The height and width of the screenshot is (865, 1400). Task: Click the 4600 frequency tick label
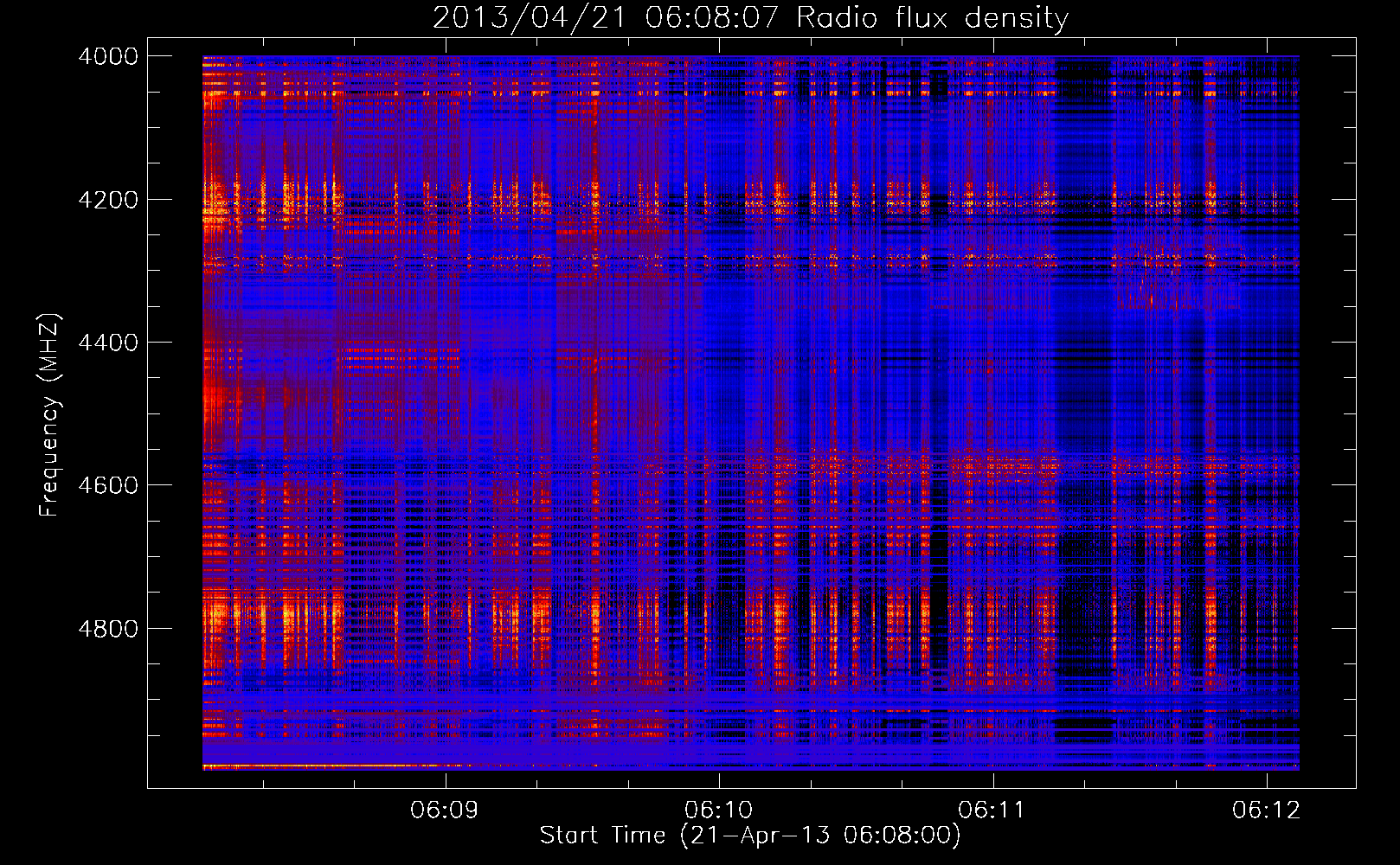tap(108, 485)
